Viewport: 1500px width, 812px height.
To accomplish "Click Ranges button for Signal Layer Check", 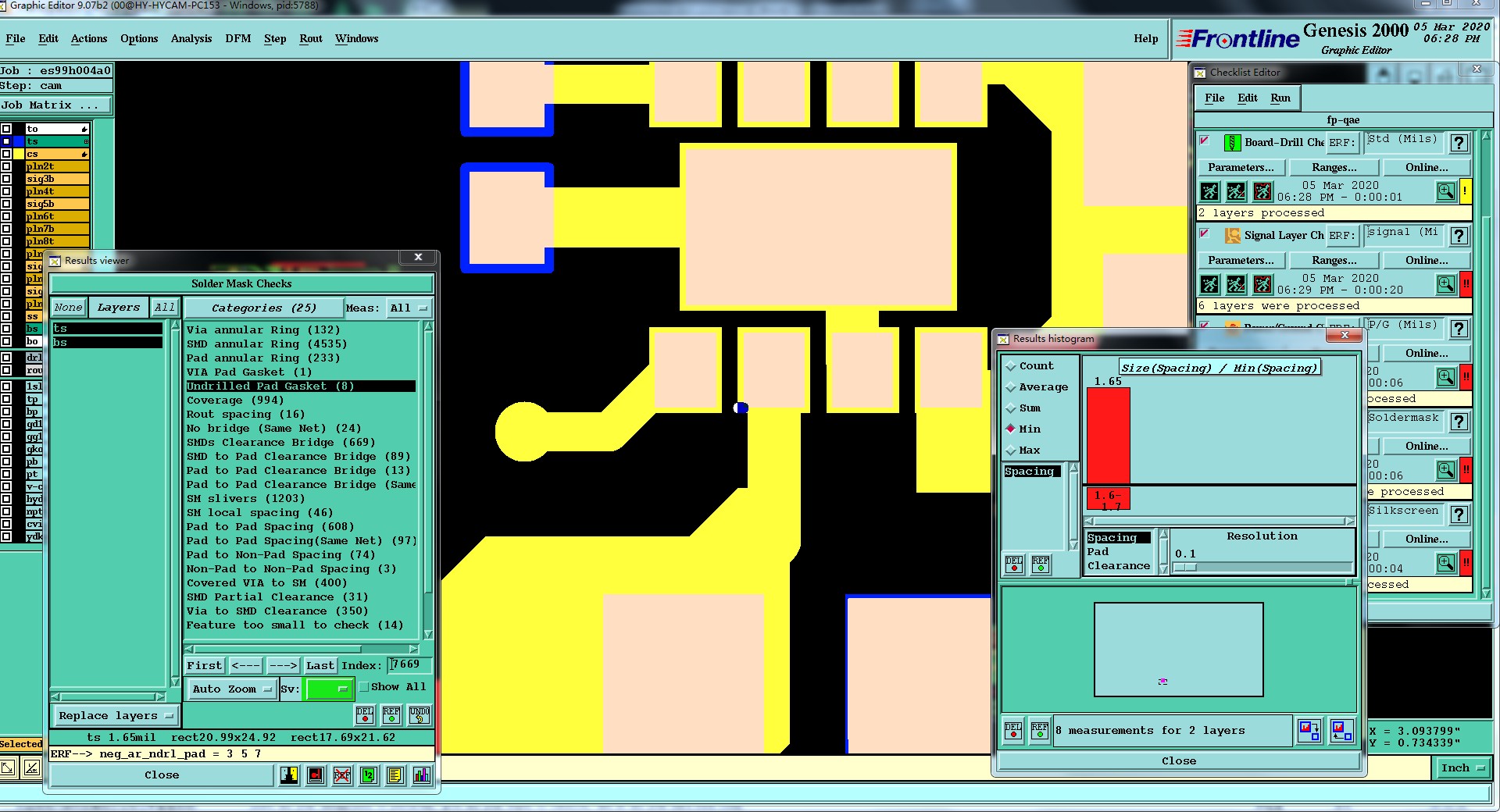I will [x=1334, y=260].
